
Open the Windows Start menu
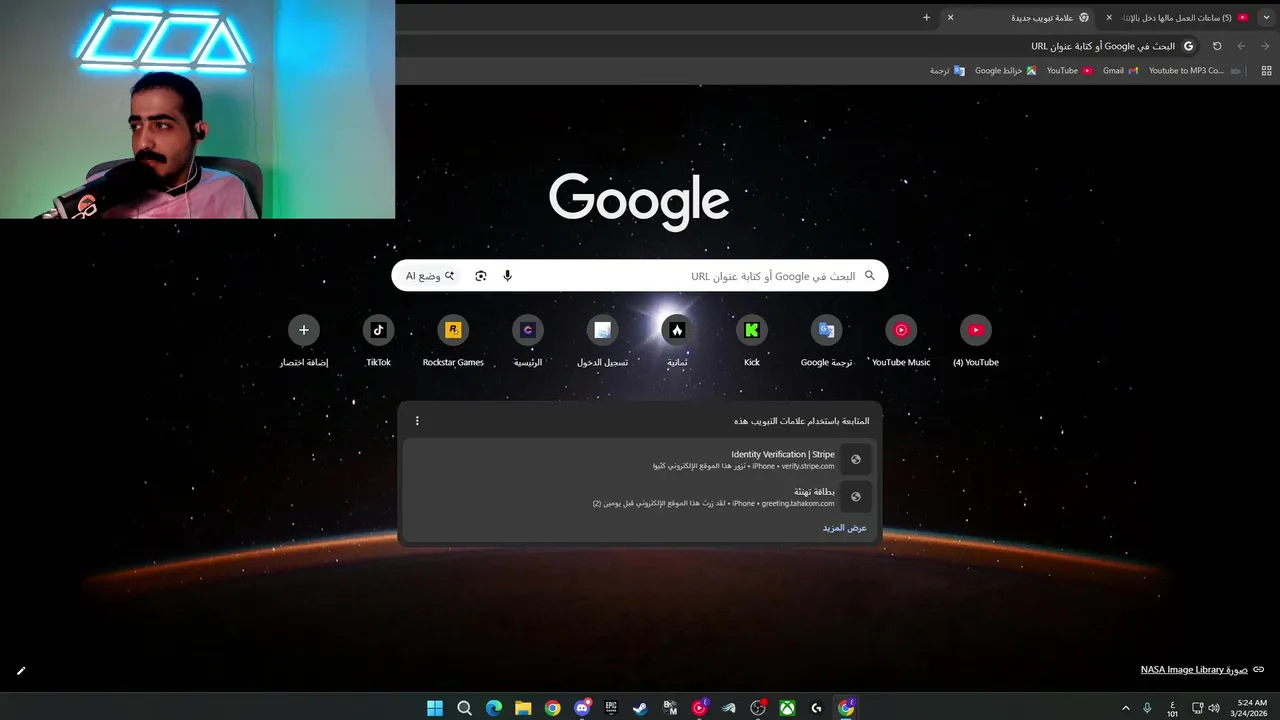(435, 708)
